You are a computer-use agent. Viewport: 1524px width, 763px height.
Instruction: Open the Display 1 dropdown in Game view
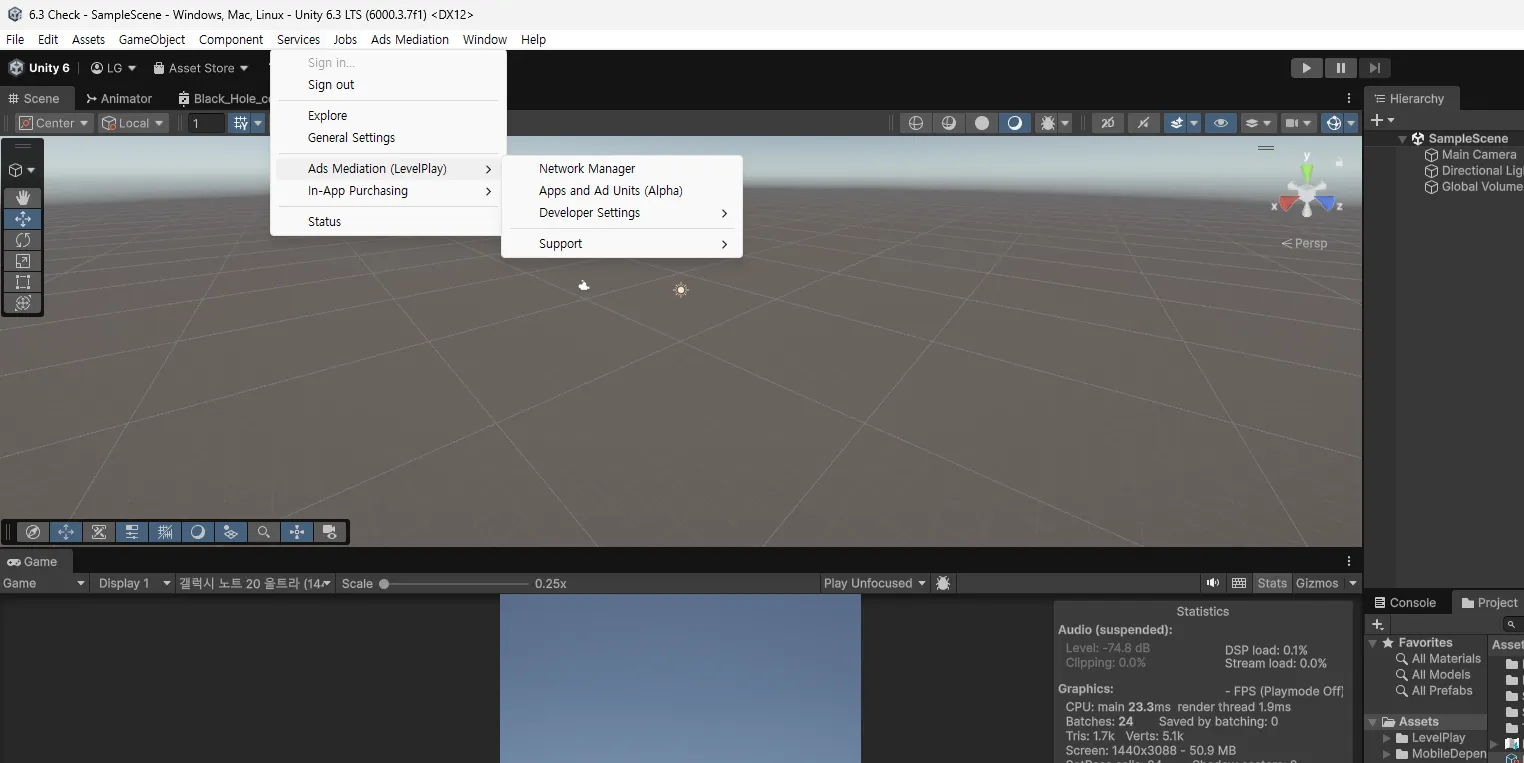click(x=135, y=583)
